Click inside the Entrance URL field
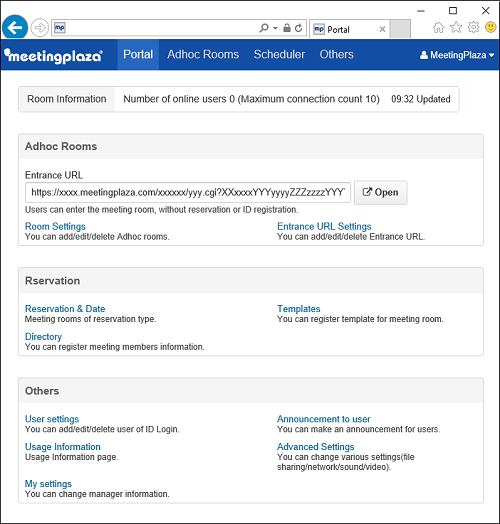Viewport: 500px width, 524px height. (188, 192)
